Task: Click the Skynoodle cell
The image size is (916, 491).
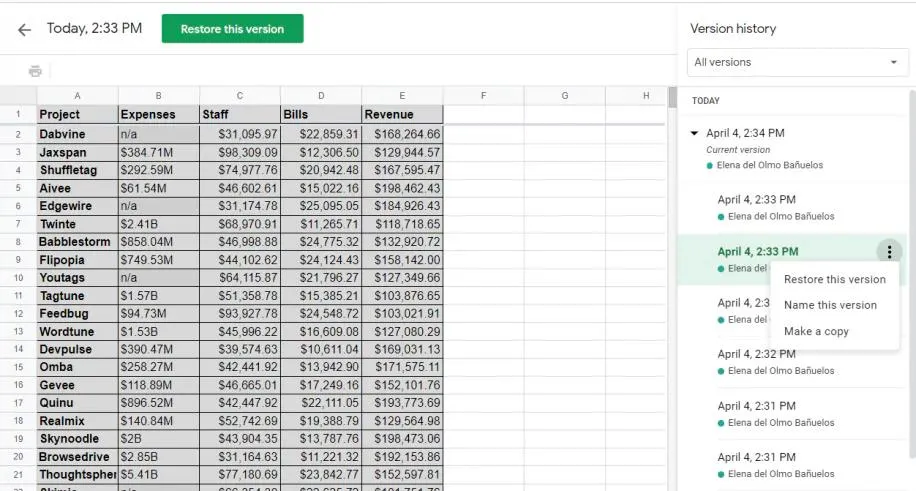Action: click(x=77, y=439)
